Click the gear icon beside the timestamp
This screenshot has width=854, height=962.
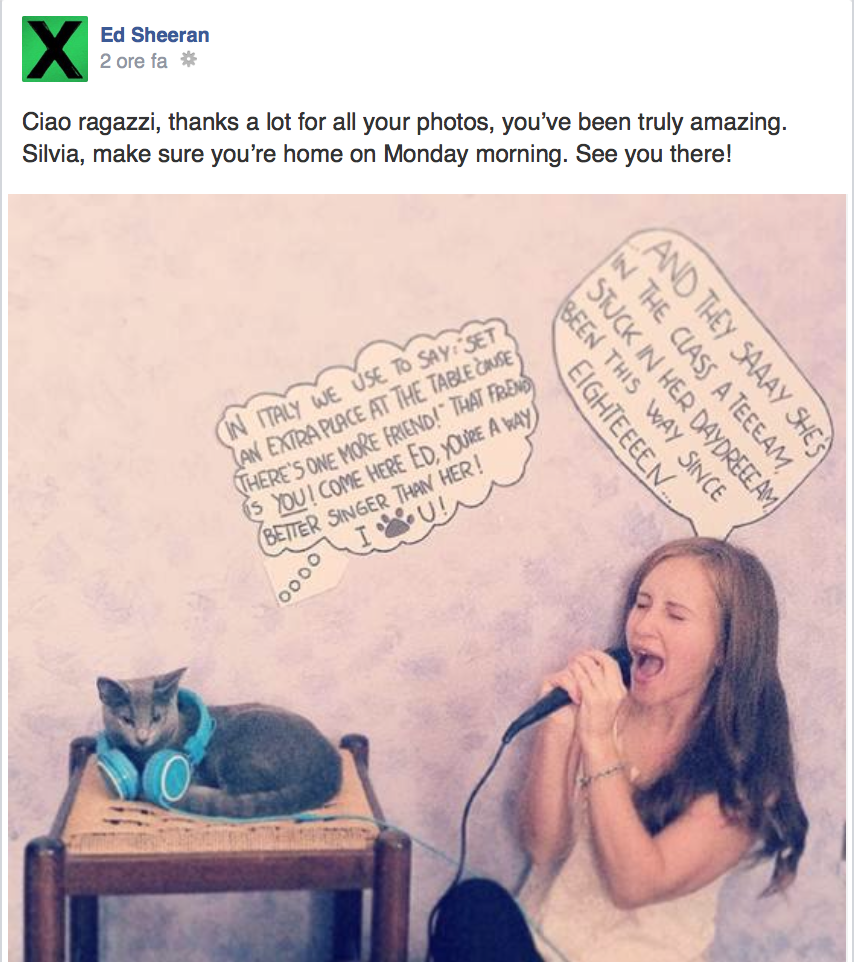(188, 60)
